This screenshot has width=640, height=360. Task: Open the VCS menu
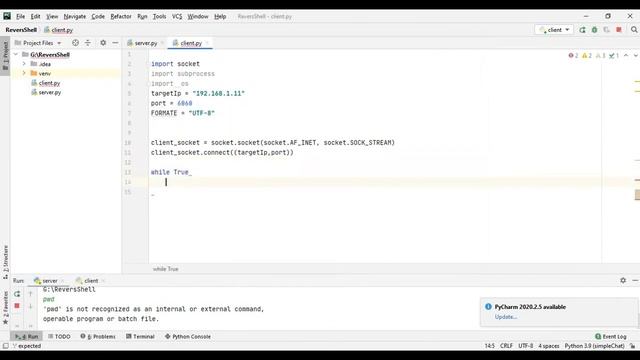(x=177, y=16)
